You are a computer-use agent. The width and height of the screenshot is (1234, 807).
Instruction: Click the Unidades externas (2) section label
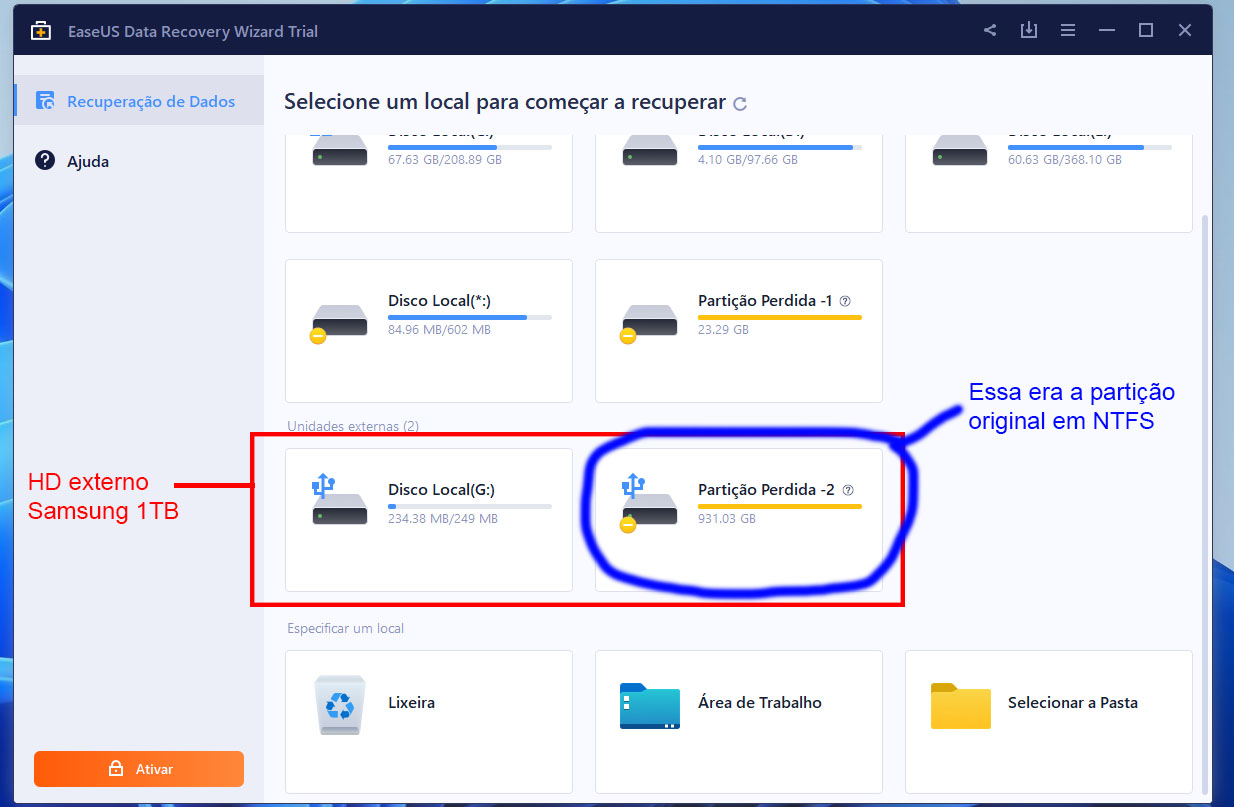[353, 426]
